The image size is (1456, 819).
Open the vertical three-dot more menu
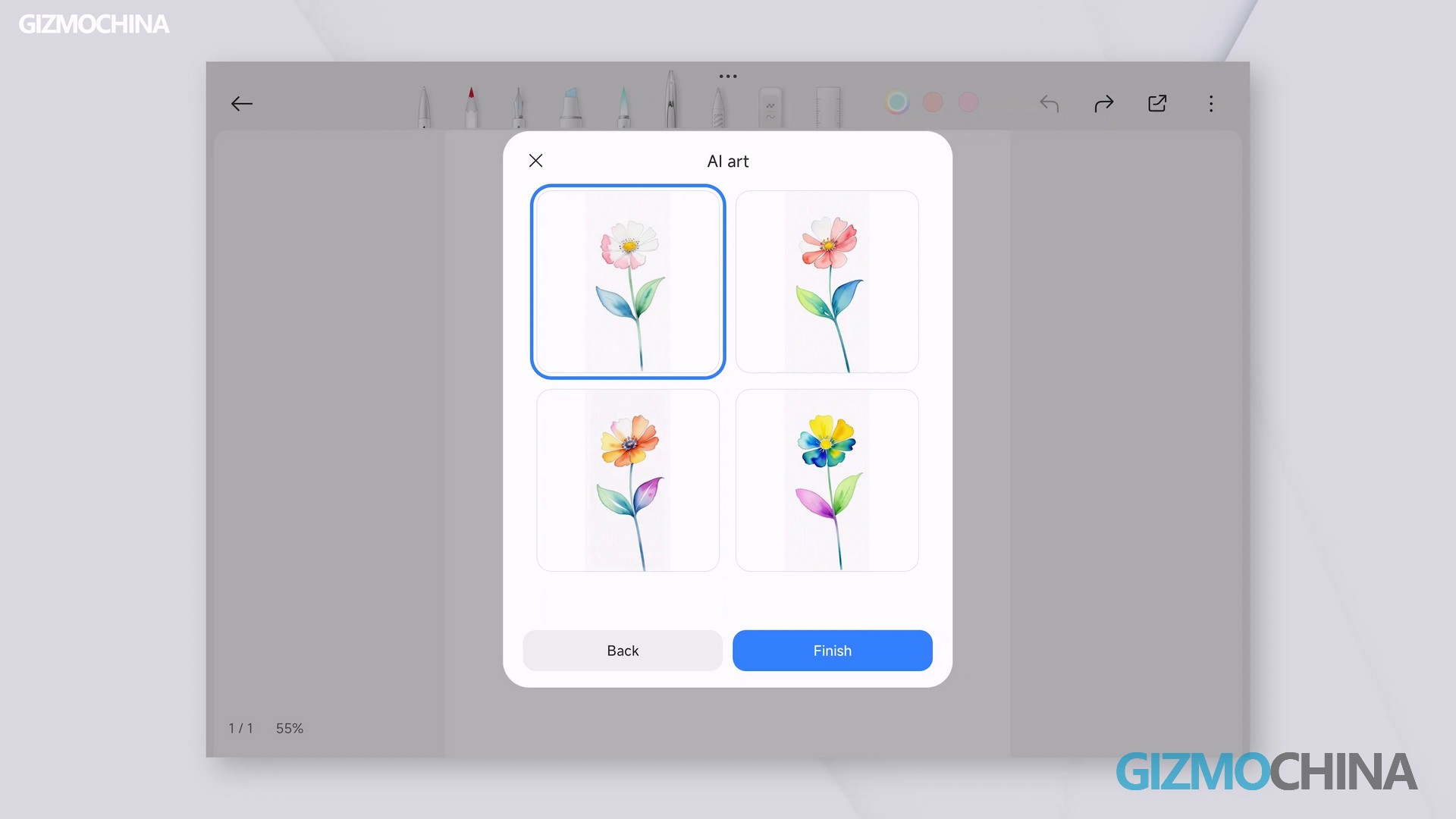point(1211,104)
